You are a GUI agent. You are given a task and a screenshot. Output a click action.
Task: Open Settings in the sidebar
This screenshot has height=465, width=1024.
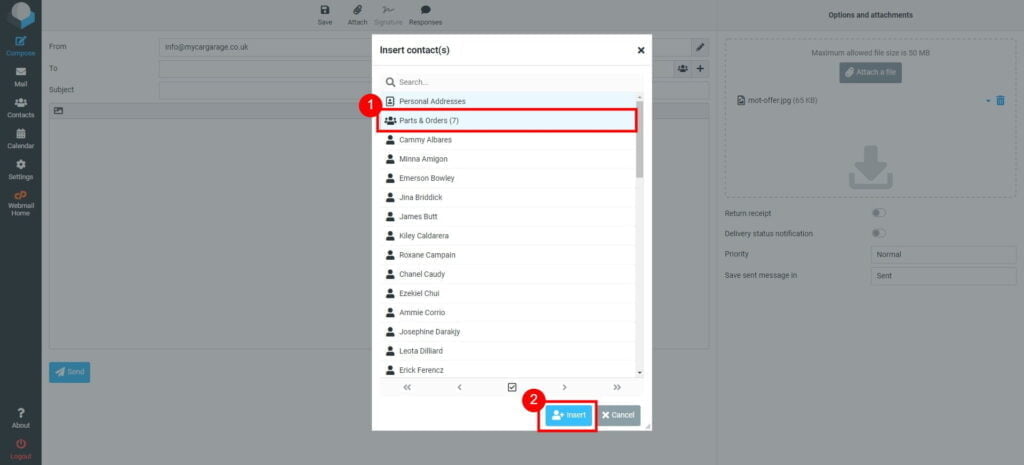tap(20, 170)
